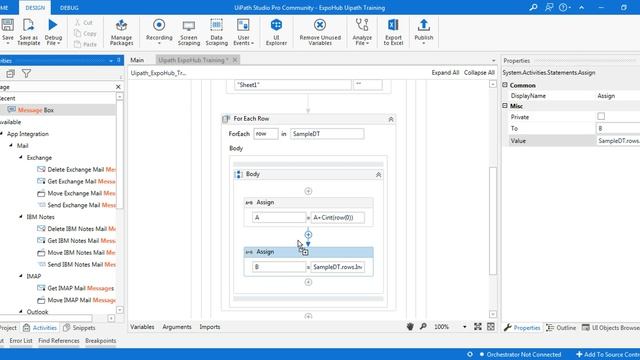
Task: Click Collapse All in designer
Action: [x=479, y=73]
